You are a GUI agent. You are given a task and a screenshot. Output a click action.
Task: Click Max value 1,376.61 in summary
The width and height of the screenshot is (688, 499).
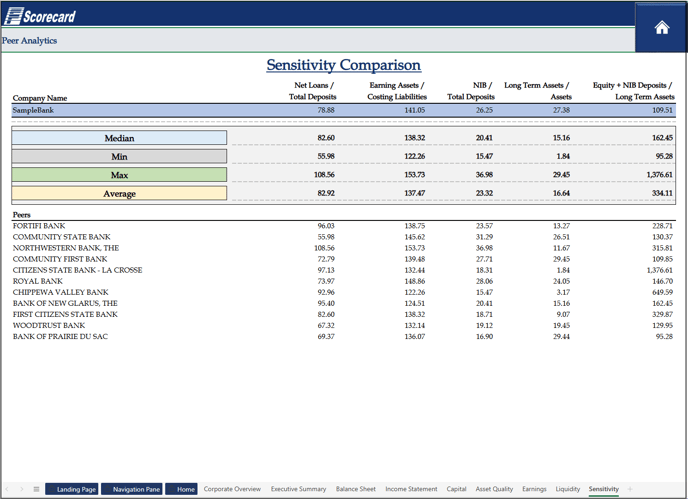pos(659,175)
